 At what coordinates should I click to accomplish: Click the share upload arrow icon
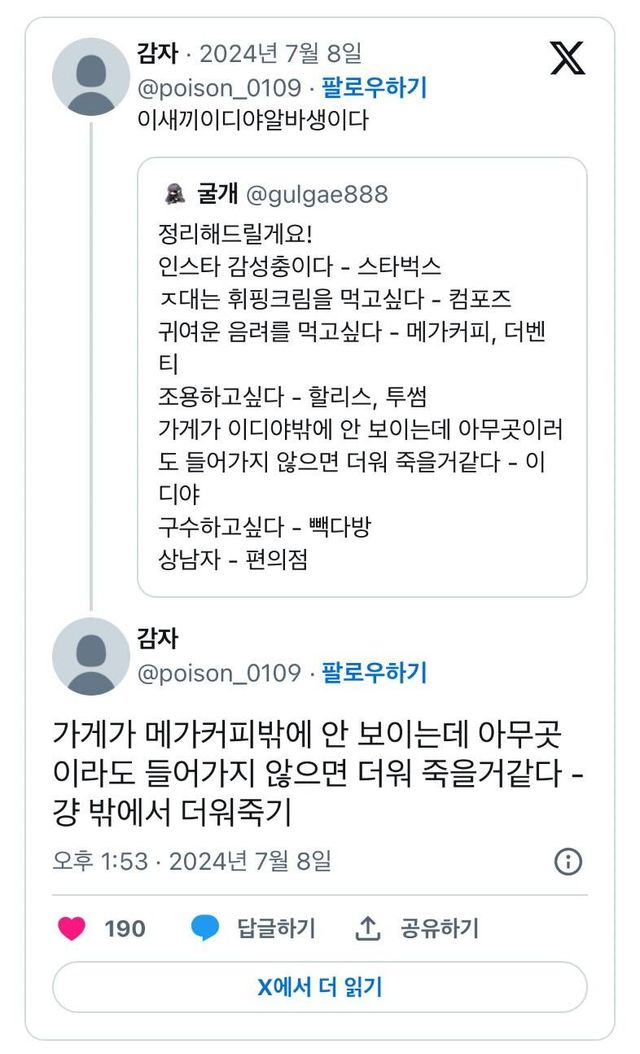click(x=368, y=928)
